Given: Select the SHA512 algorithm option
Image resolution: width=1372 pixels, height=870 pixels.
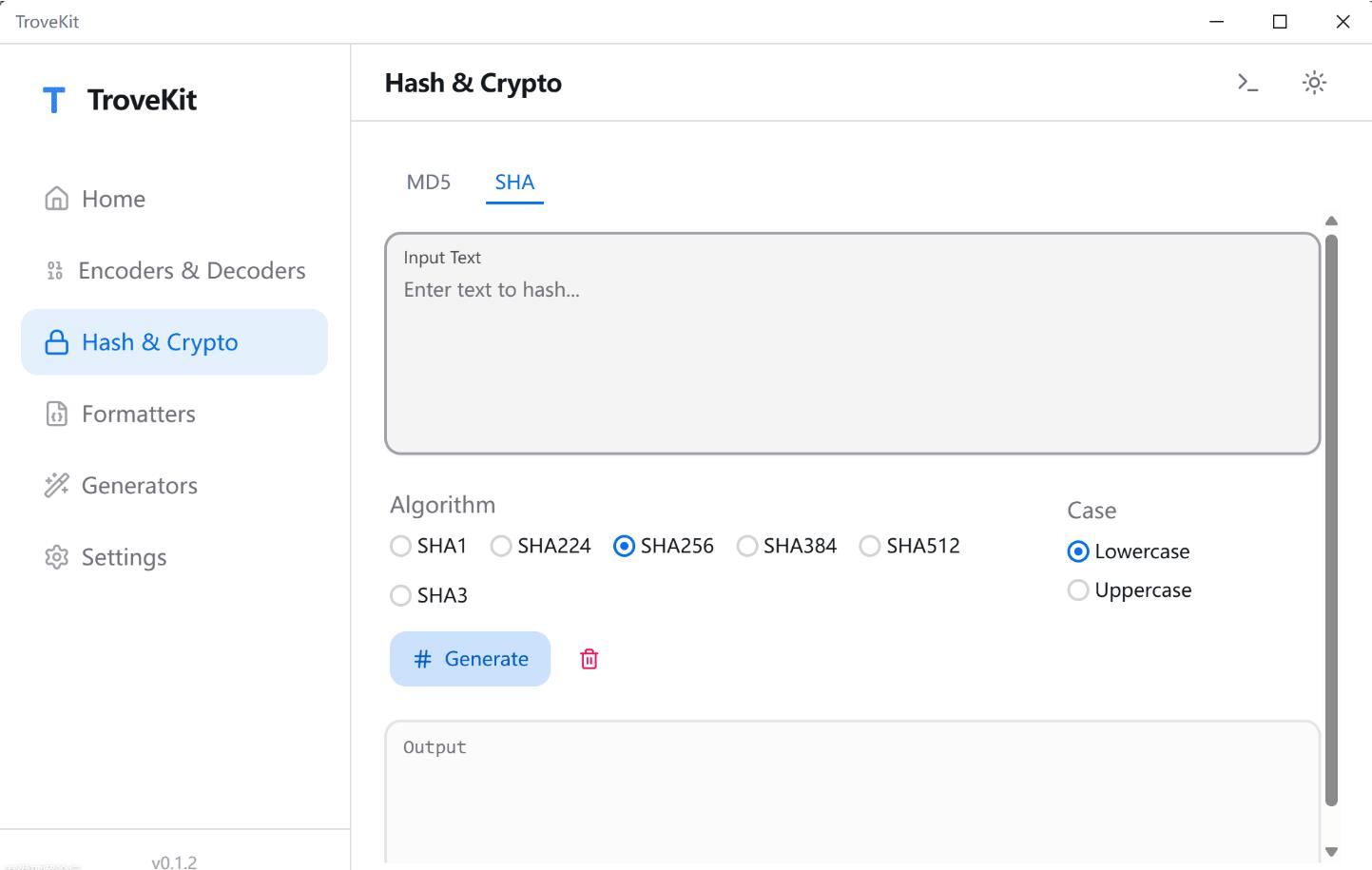Looking at the screenshot, I should point(870,546).
